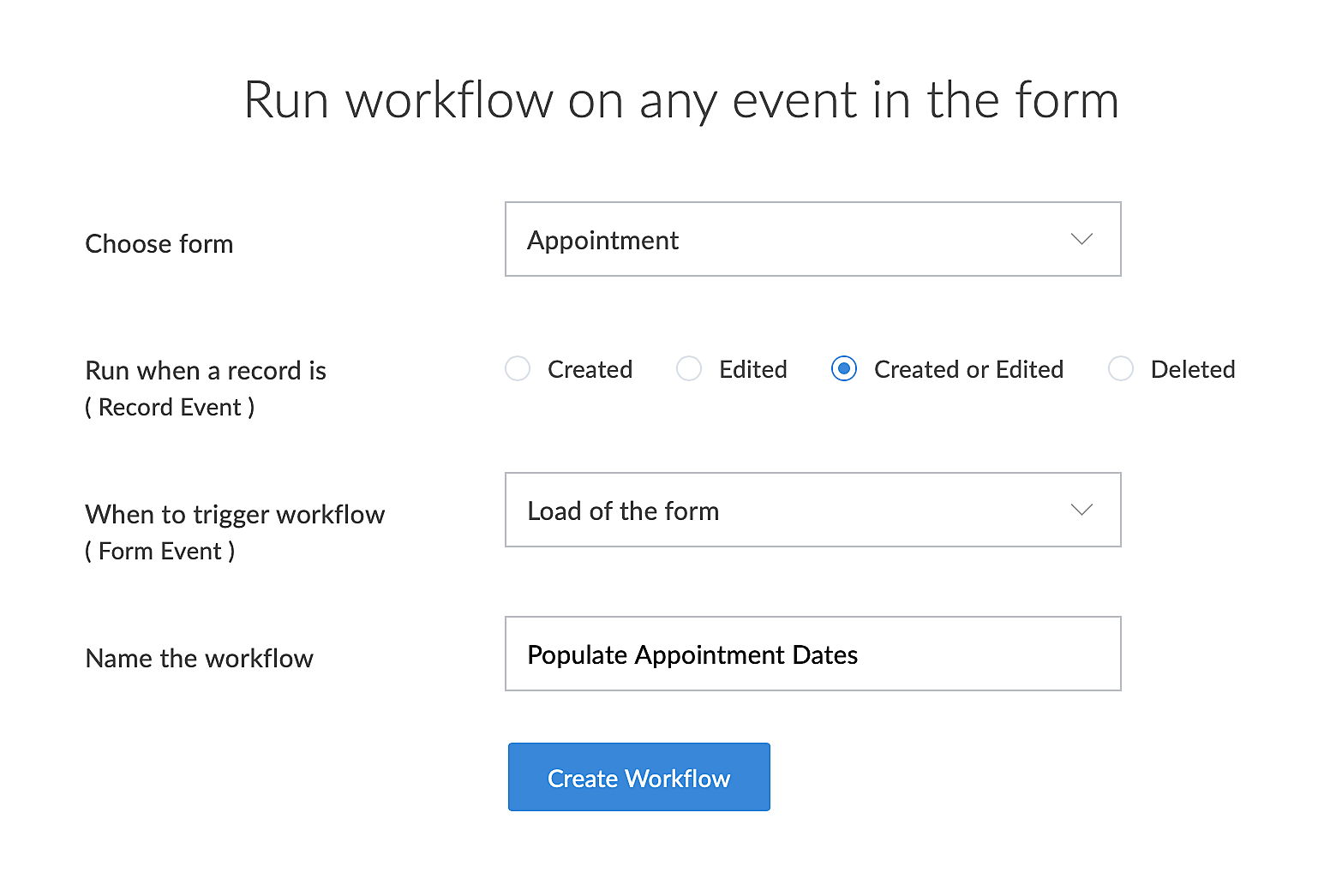1330x896 pixels.
Task: Click the "Run when a record is" label
Action: coord(206,371)
